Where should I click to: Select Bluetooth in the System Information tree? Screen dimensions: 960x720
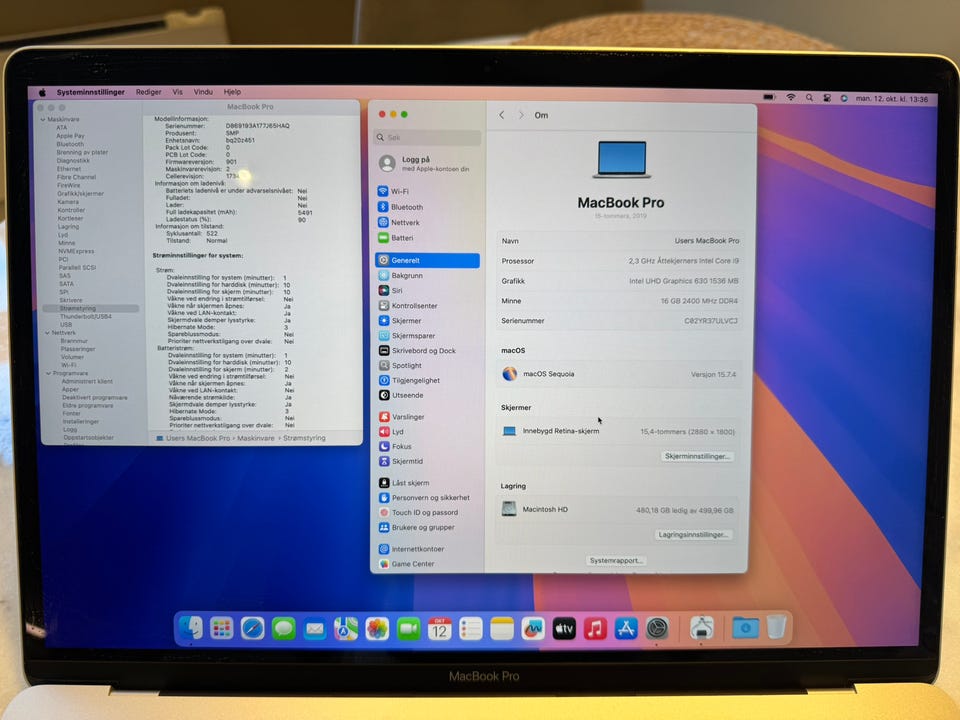70,144
